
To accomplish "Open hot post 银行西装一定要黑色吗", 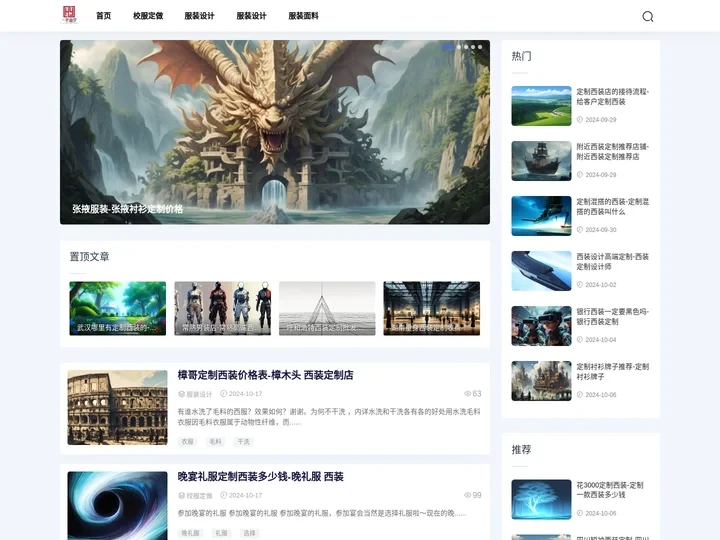I will coord(613,316).
